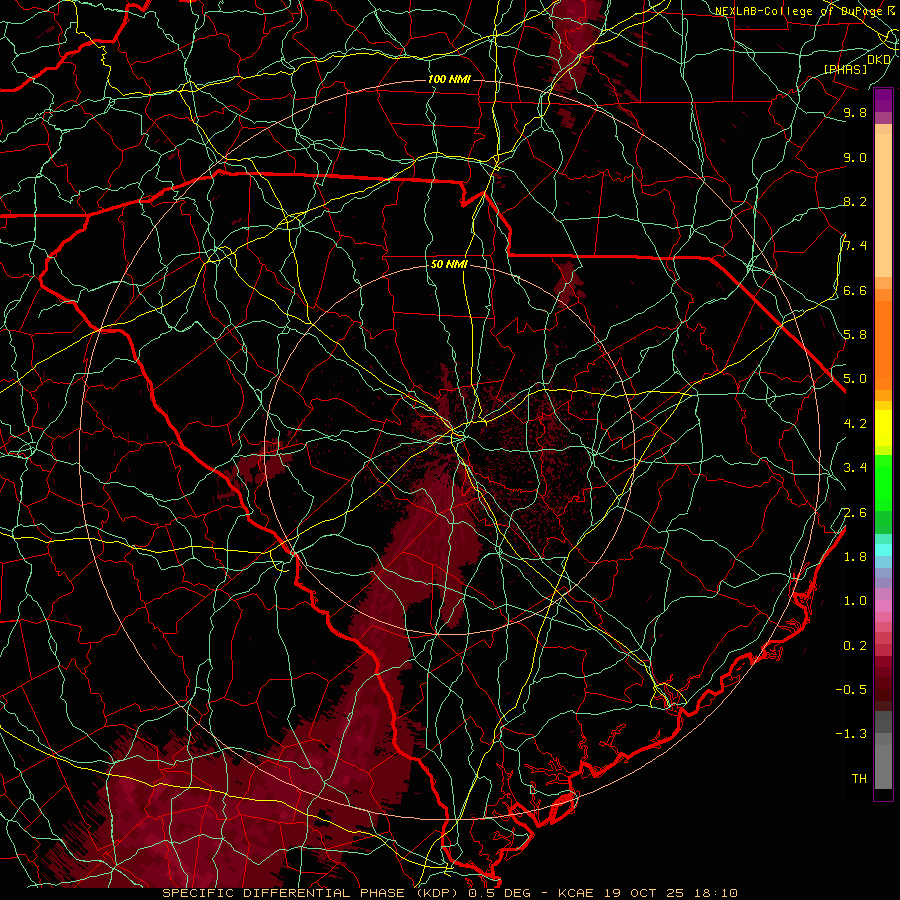Pick the cyan swatch on the color scale
This screenshot has width=900, height=900.
click(883, 550)
